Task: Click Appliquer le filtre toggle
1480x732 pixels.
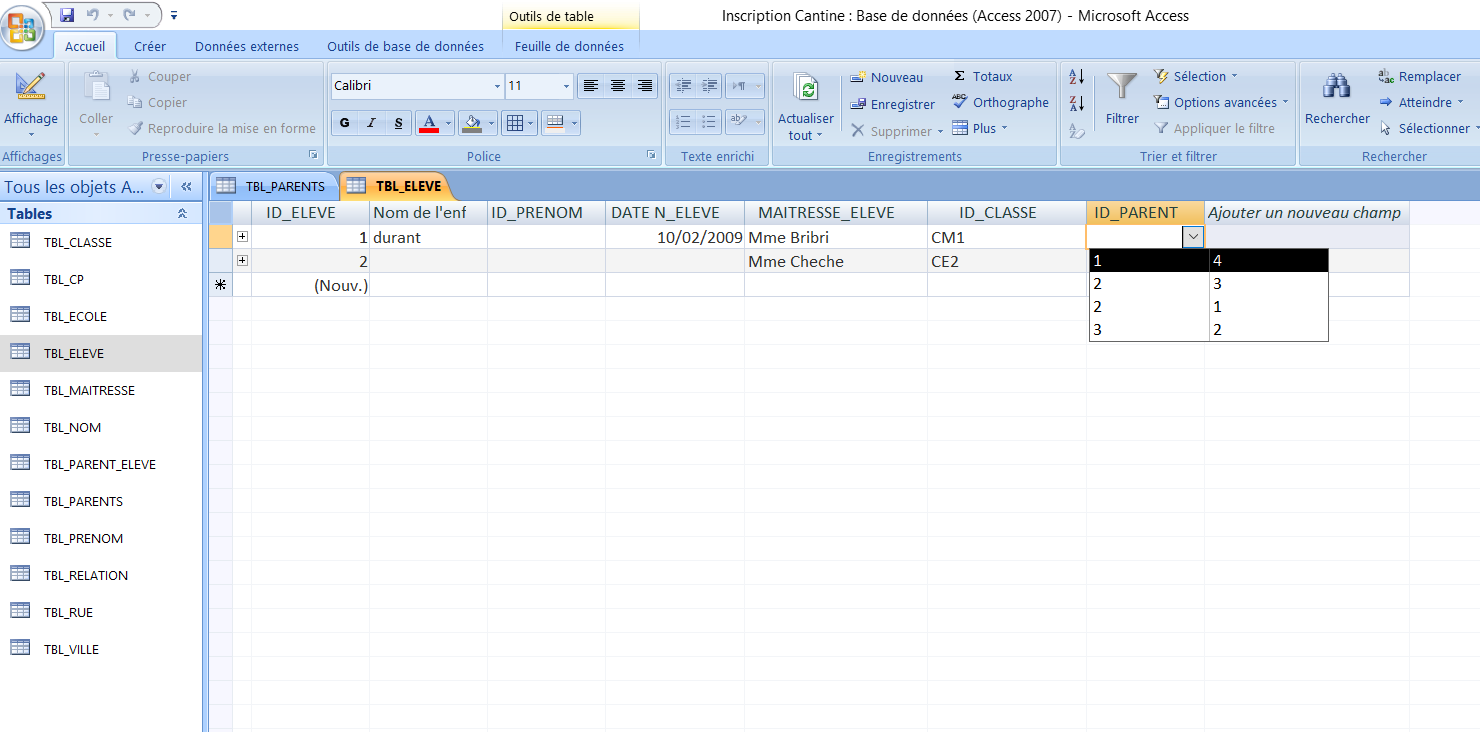Action: (1214, 128)
